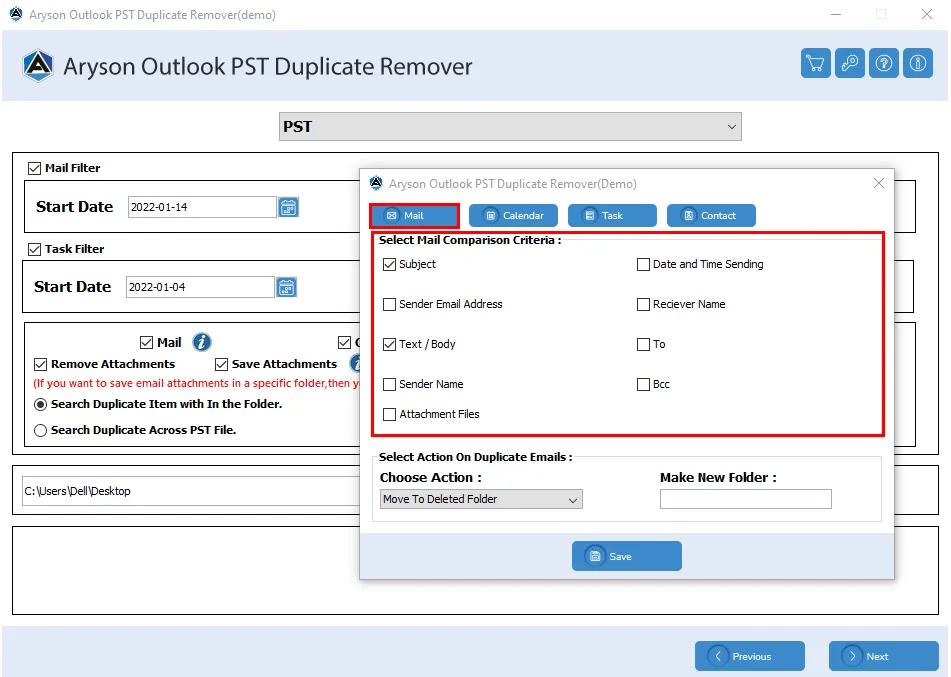Uncheck the Text / Body checkbox
The width and height of the screenshot is (951, 677).
(389, 345)
